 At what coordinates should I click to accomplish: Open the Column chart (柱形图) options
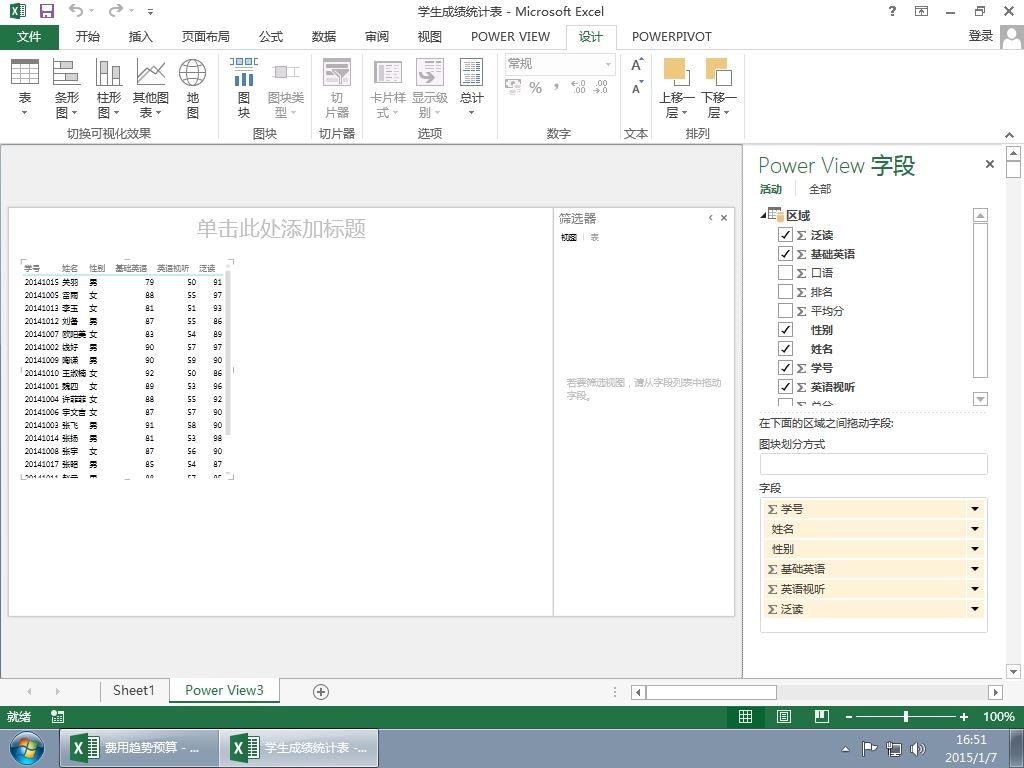pos(108,88)
